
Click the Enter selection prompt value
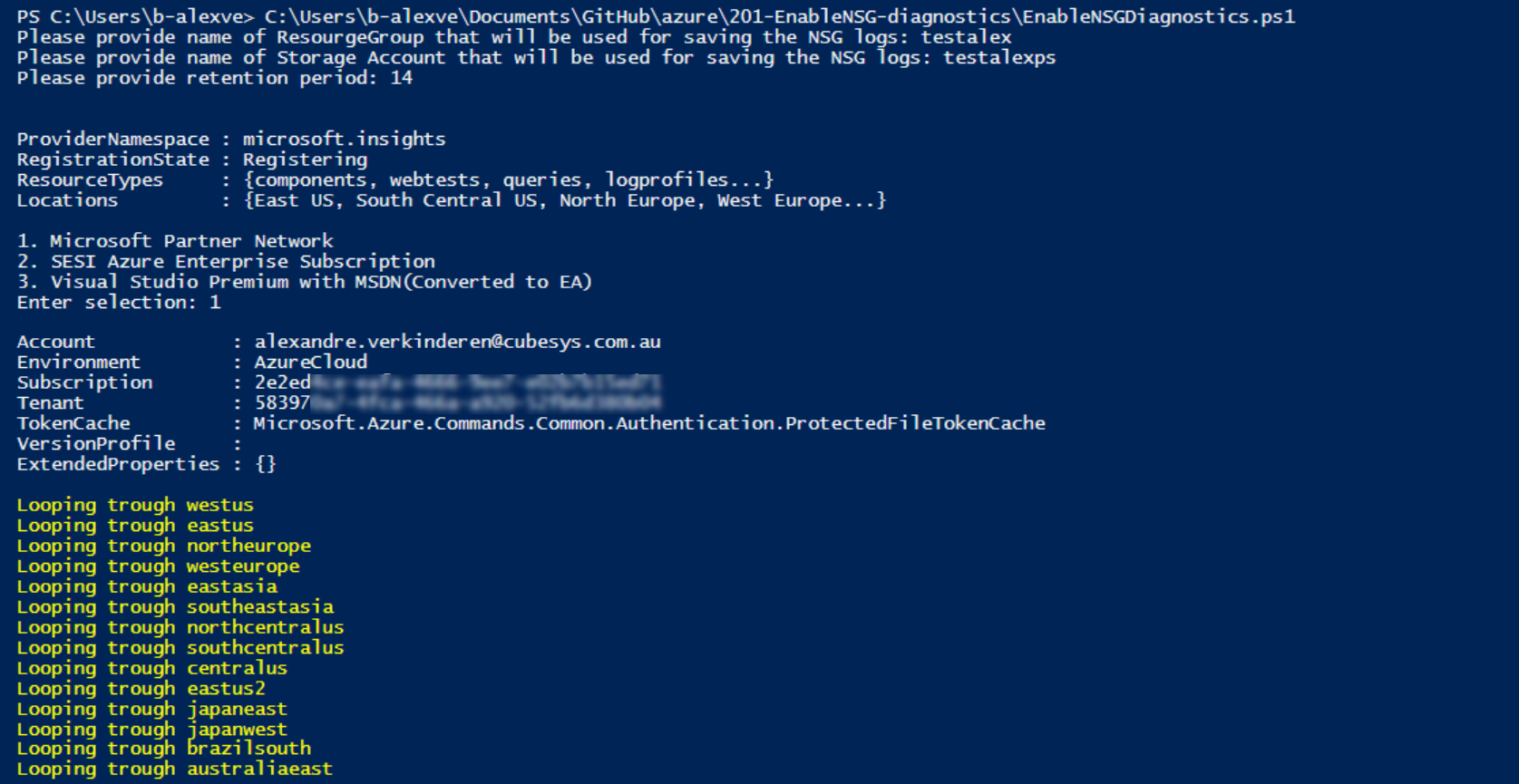click(x=215, y=302)
